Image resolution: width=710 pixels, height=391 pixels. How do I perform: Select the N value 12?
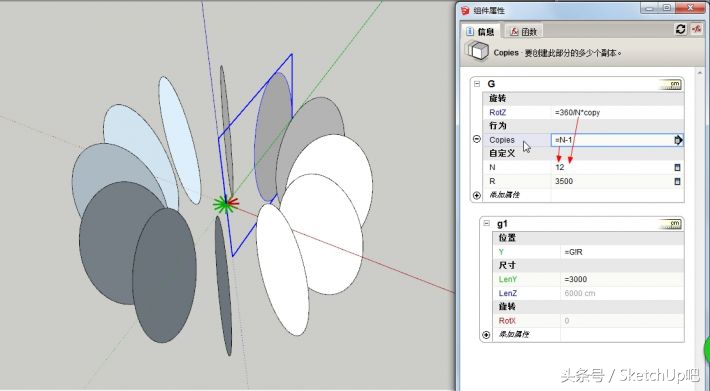(x=560, y=167)
